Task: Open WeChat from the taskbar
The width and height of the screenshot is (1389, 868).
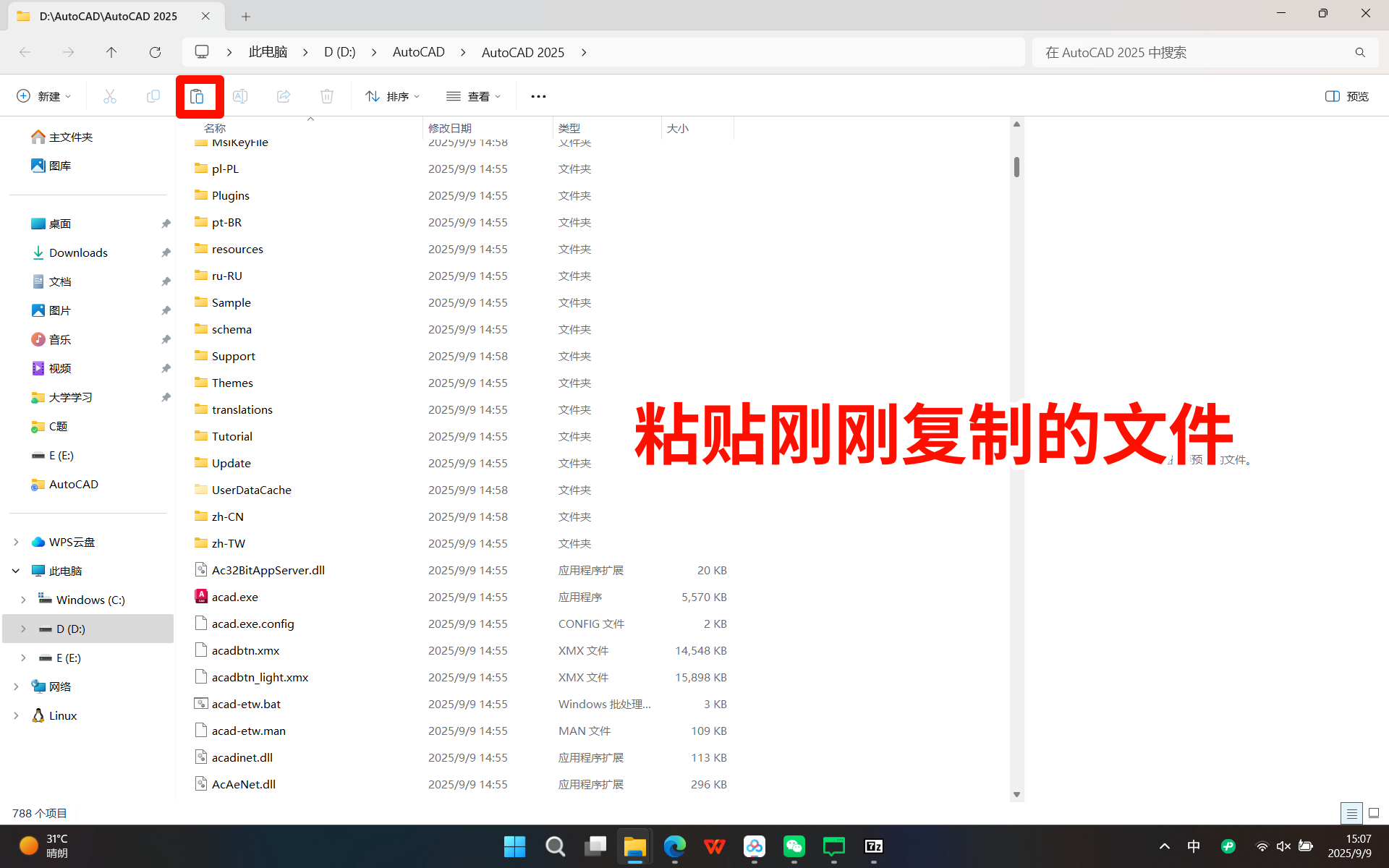Action: [794, 846]
